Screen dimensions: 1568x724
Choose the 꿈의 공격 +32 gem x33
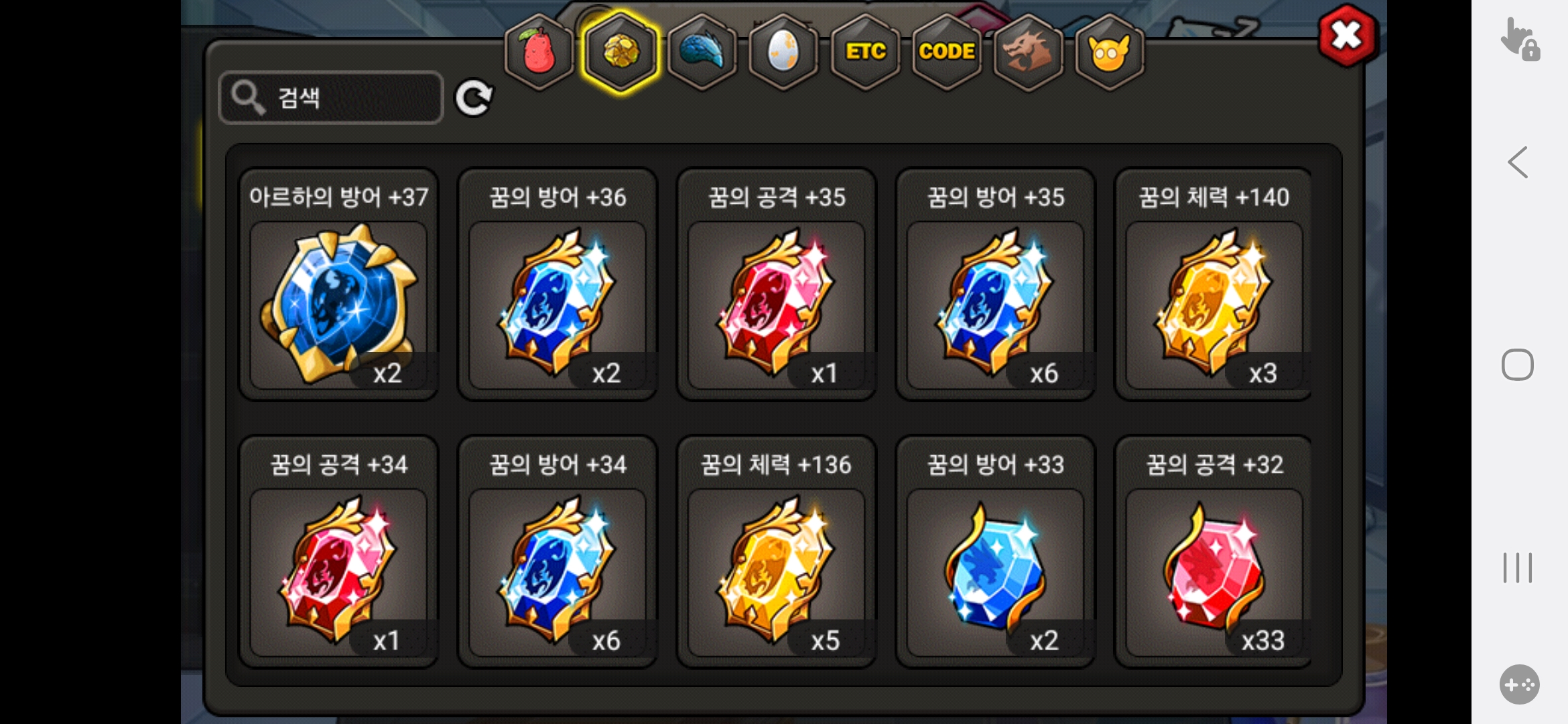[1214, 552]
